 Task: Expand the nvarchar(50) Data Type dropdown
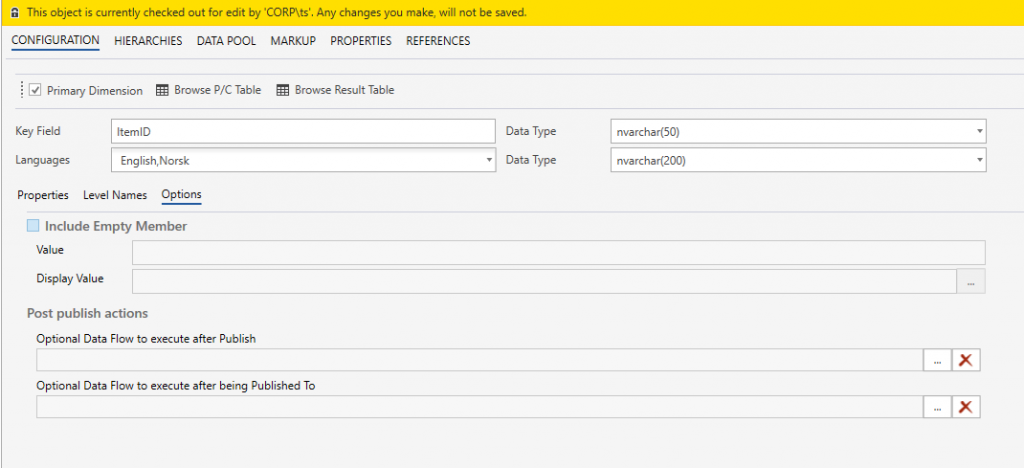click(978, 132)
